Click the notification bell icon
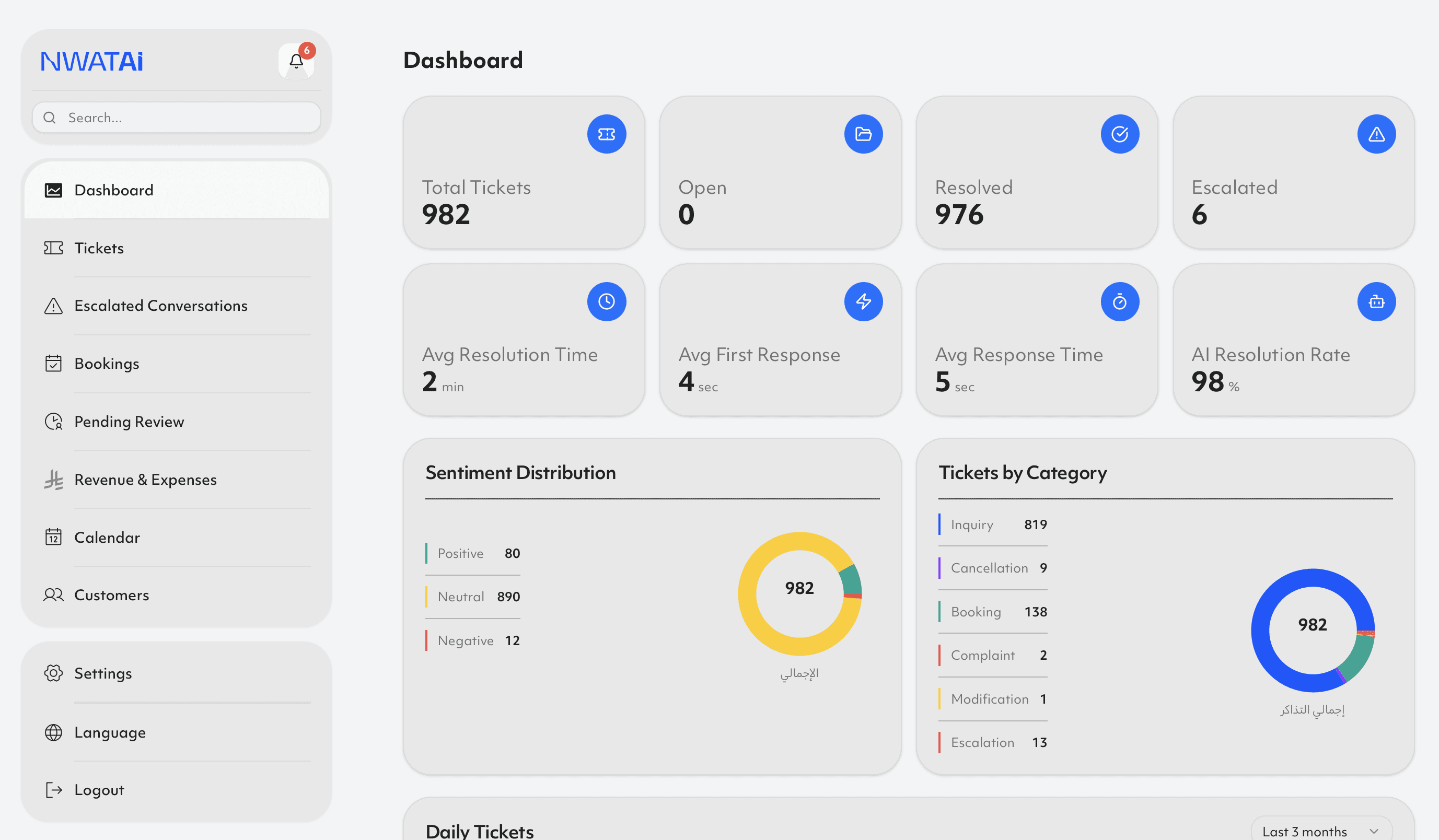The image size is (1439, 840). (x=296, y=61)
